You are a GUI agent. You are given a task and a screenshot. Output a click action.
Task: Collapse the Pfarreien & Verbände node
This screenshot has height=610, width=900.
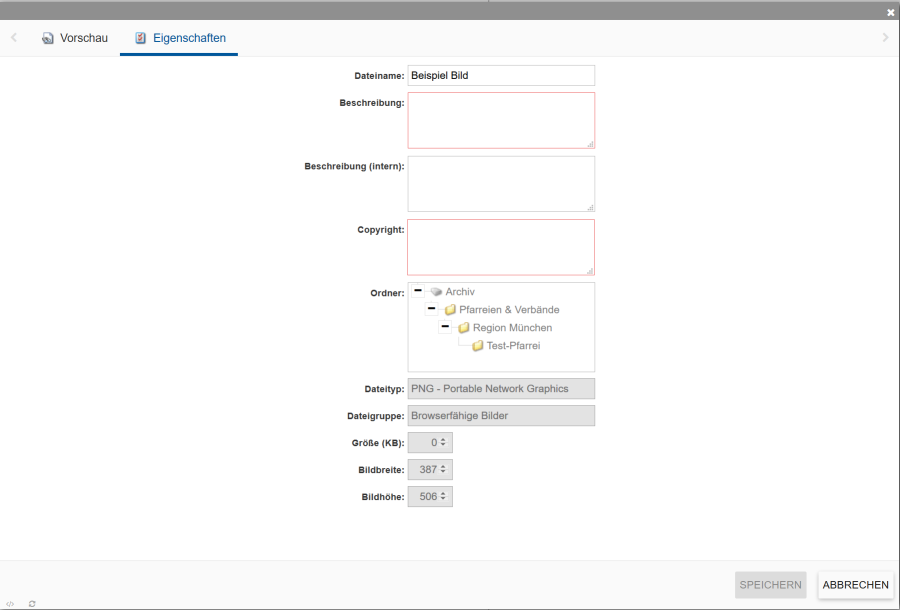pyautogui.click(x=431, y=309)
